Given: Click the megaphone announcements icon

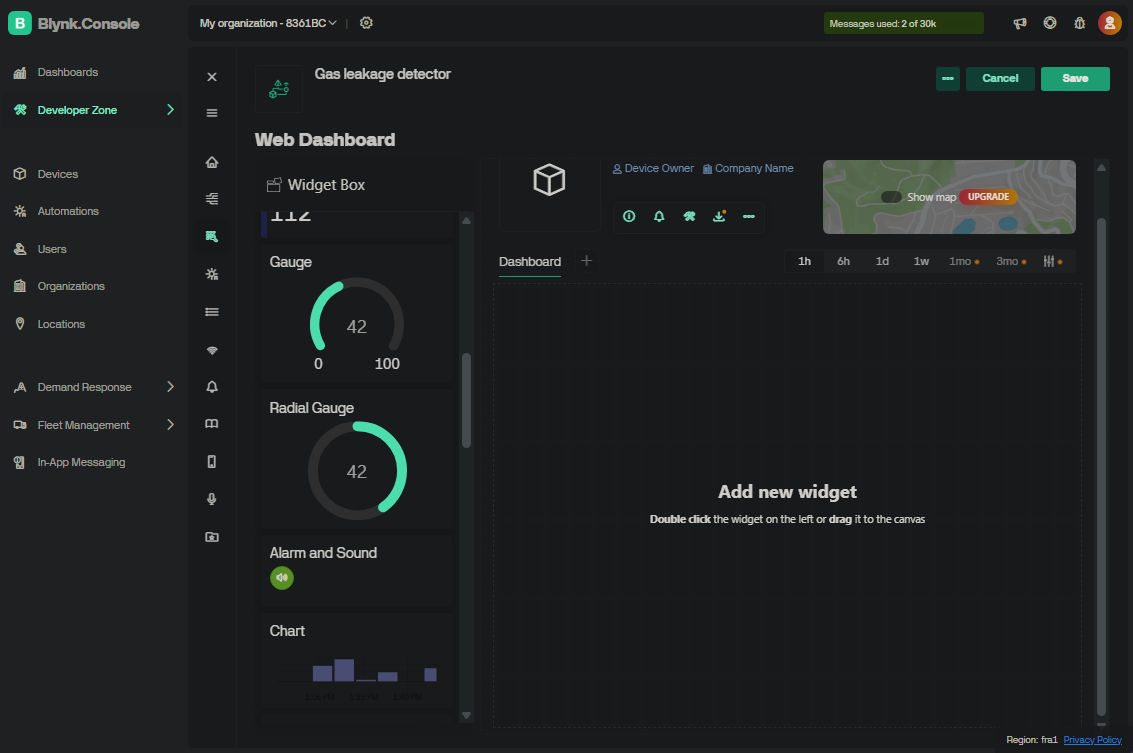Looking at the screenshot, I should click(1019, 23).
